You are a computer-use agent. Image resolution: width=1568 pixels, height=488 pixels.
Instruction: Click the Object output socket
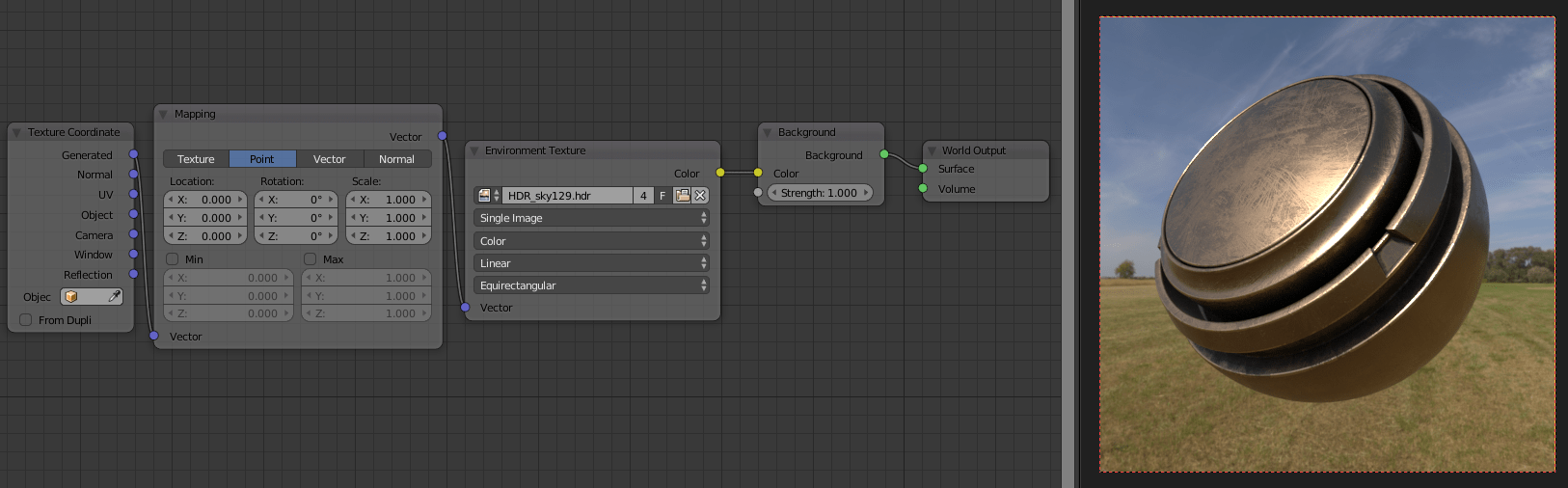(x=134, y=214)
